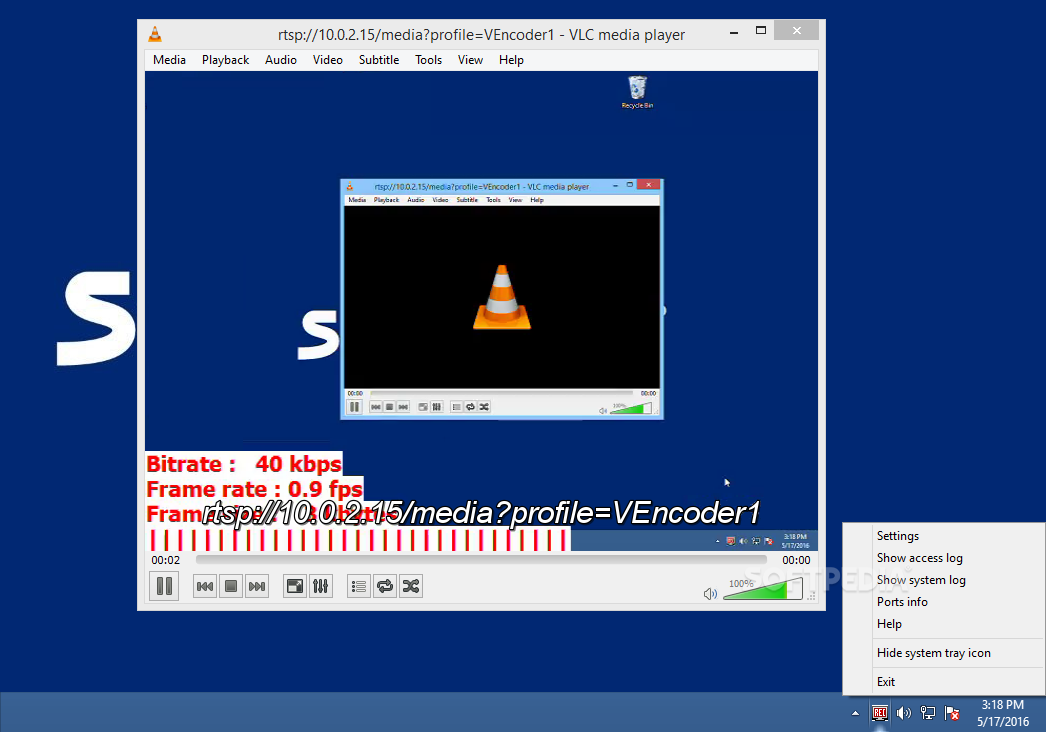The image size is (1046, 732).
Task: Open the Video menu
Action: [328, 60]
